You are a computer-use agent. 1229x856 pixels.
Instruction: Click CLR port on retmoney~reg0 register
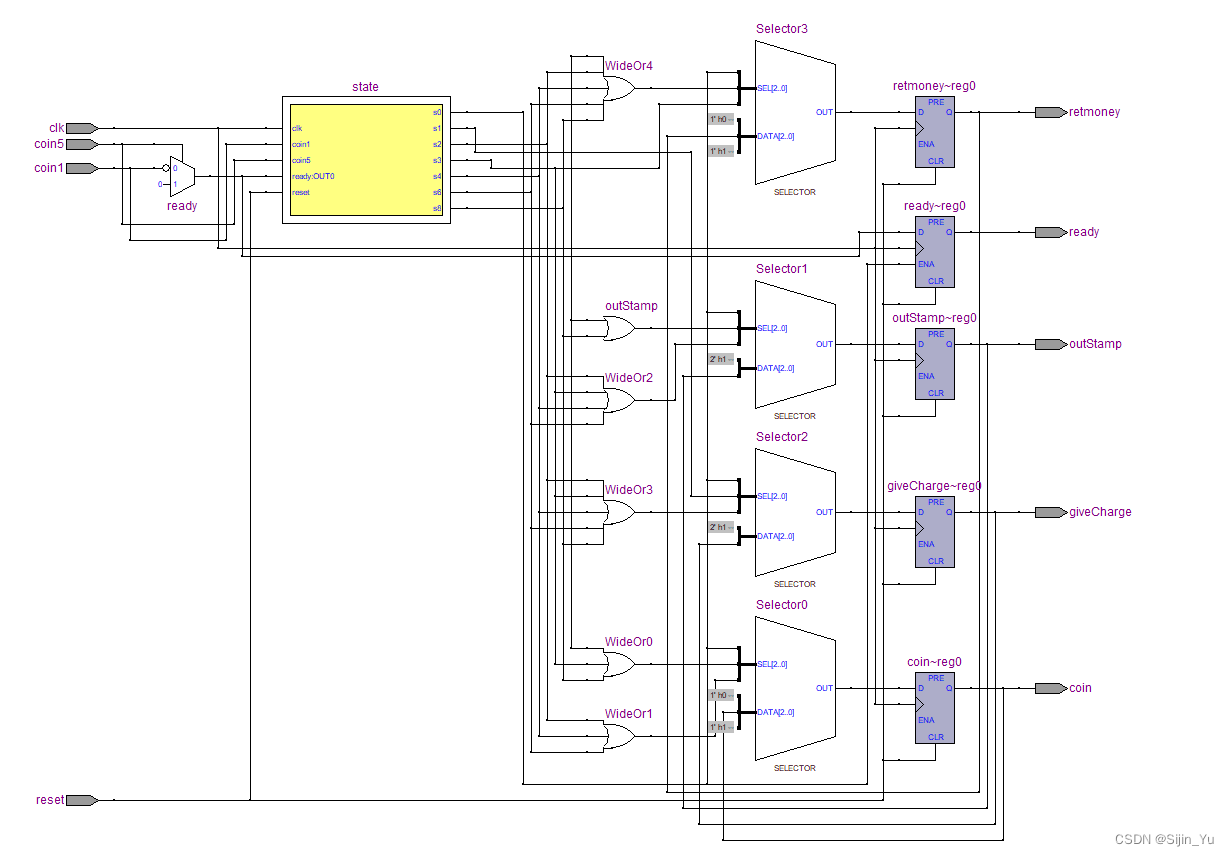coord(936,161)
